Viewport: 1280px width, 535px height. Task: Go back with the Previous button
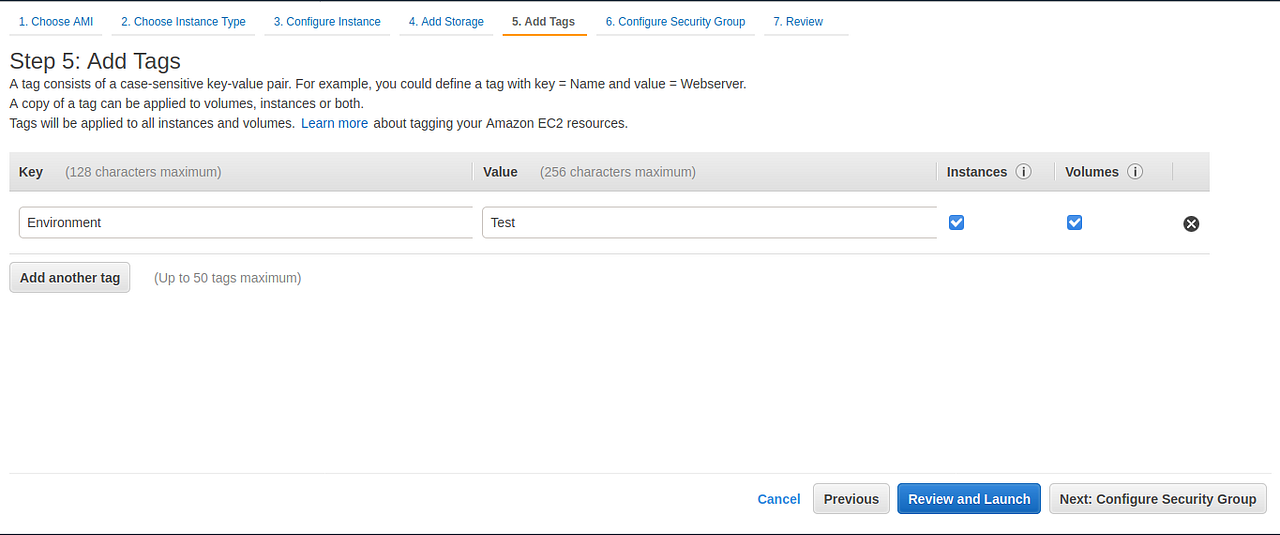(851, 499)
